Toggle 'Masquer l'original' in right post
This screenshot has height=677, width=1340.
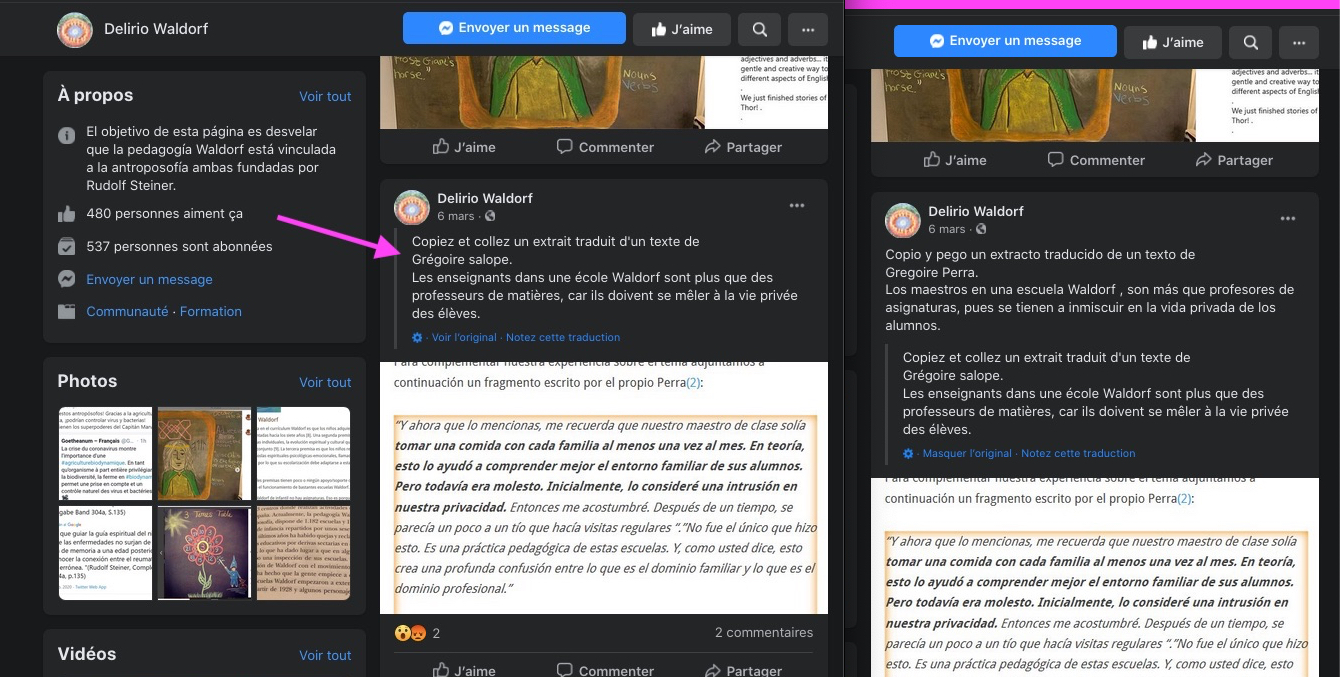click(966, 454)
